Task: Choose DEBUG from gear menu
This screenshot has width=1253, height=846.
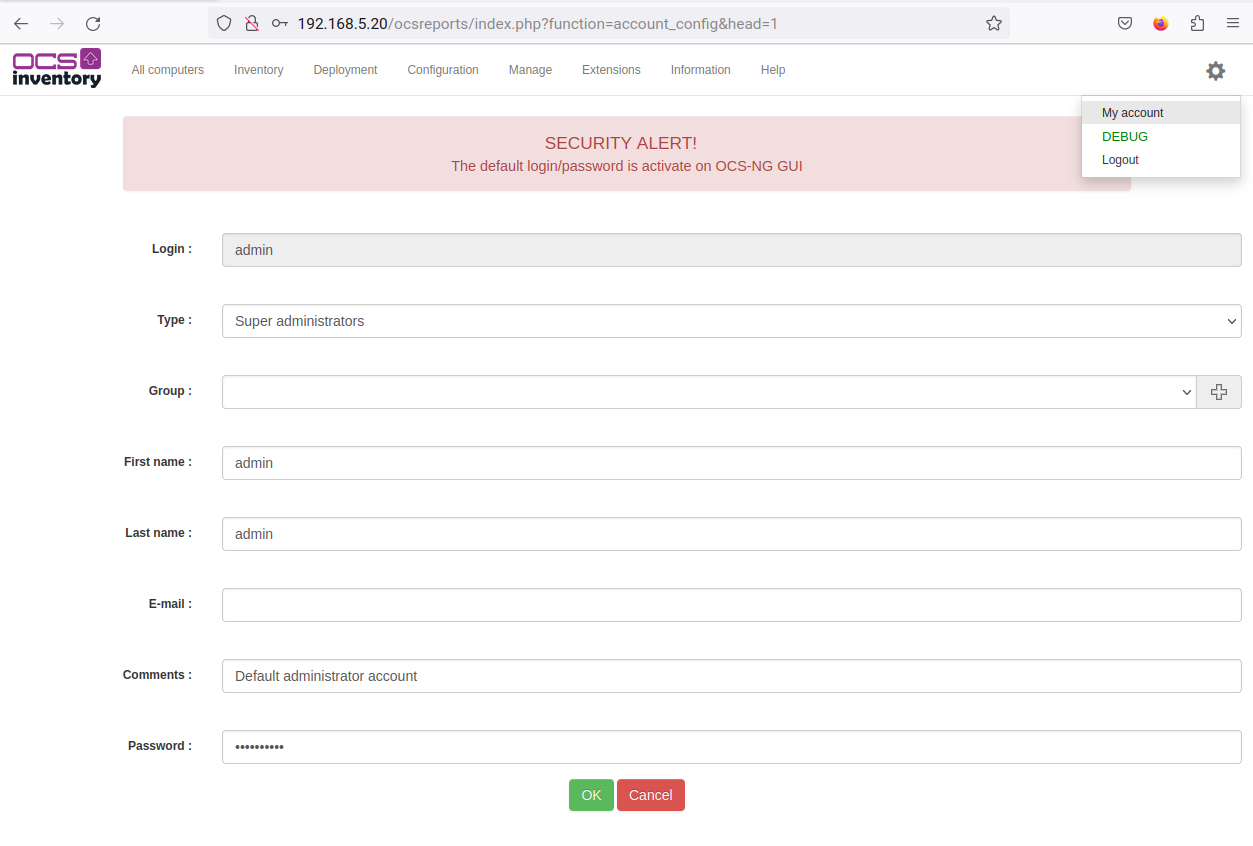Action: [x=1161, y=137]
